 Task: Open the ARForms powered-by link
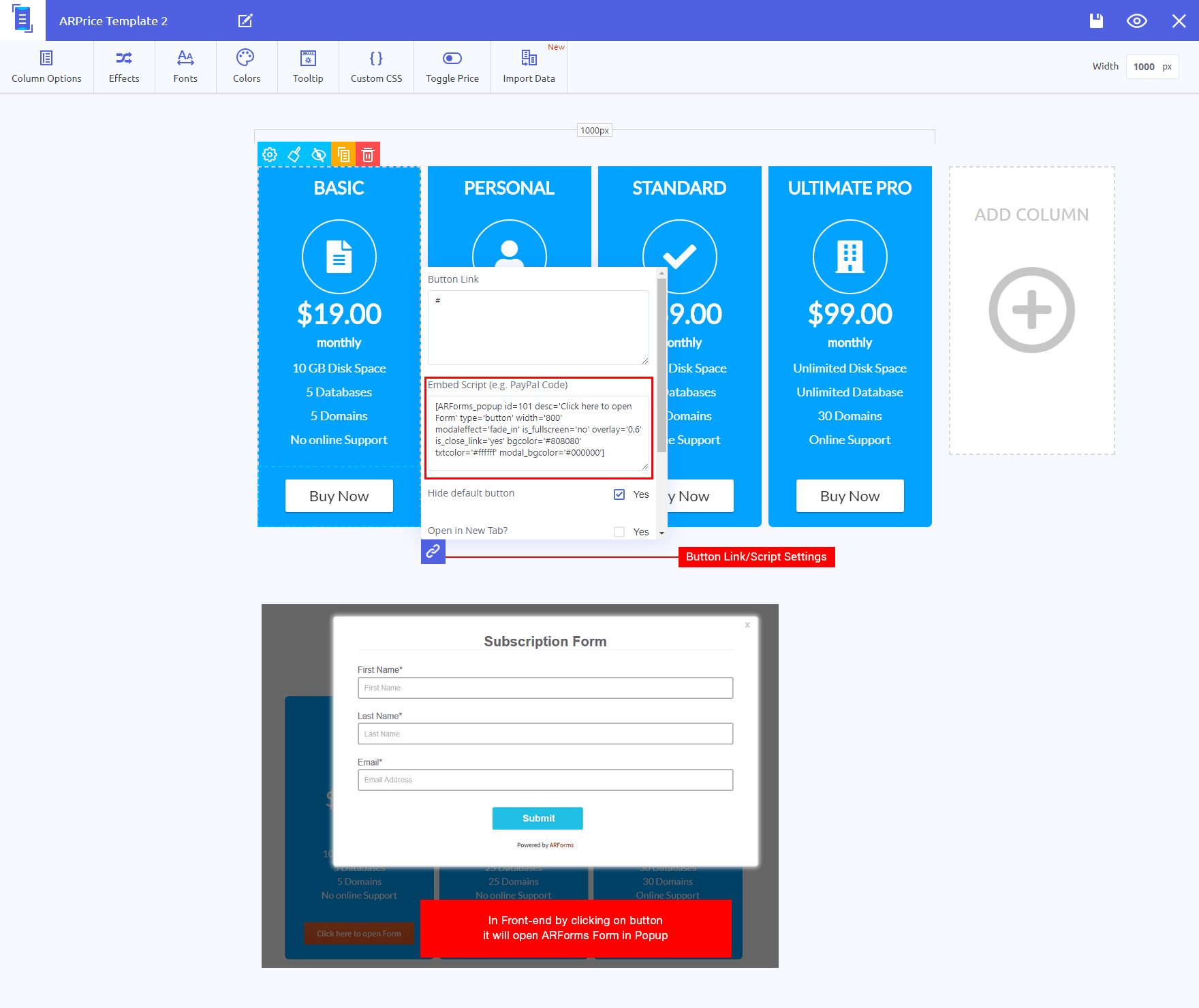click(561, 845)
